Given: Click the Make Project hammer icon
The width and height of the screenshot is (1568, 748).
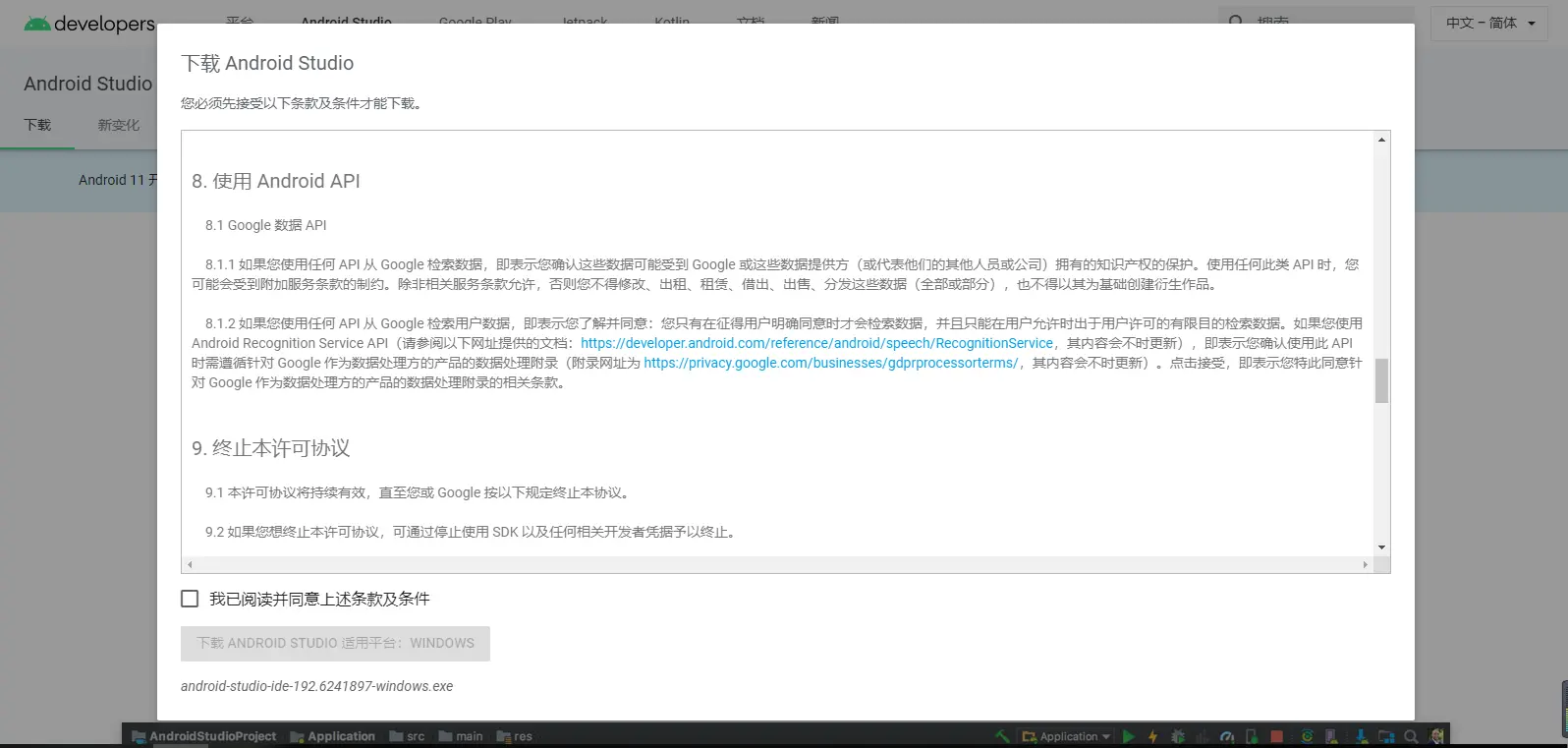Looking at the screenshot, I should coord(1002,736).
